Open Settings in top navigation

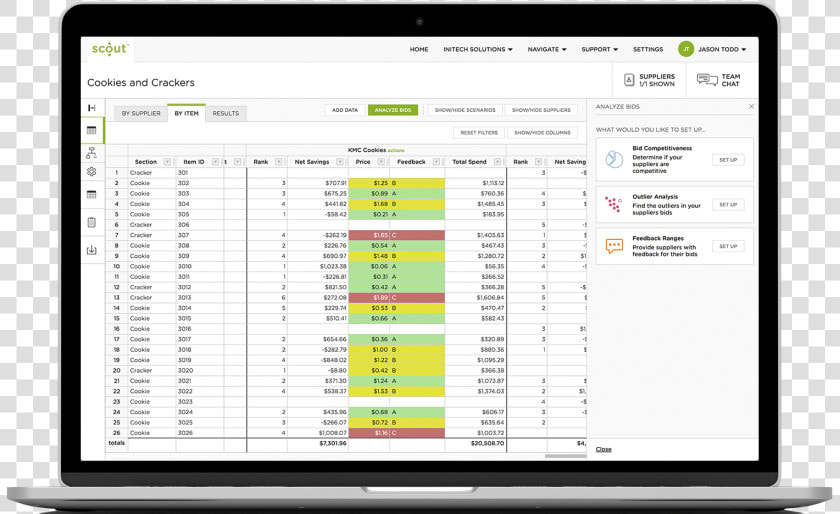pos(648,49)
